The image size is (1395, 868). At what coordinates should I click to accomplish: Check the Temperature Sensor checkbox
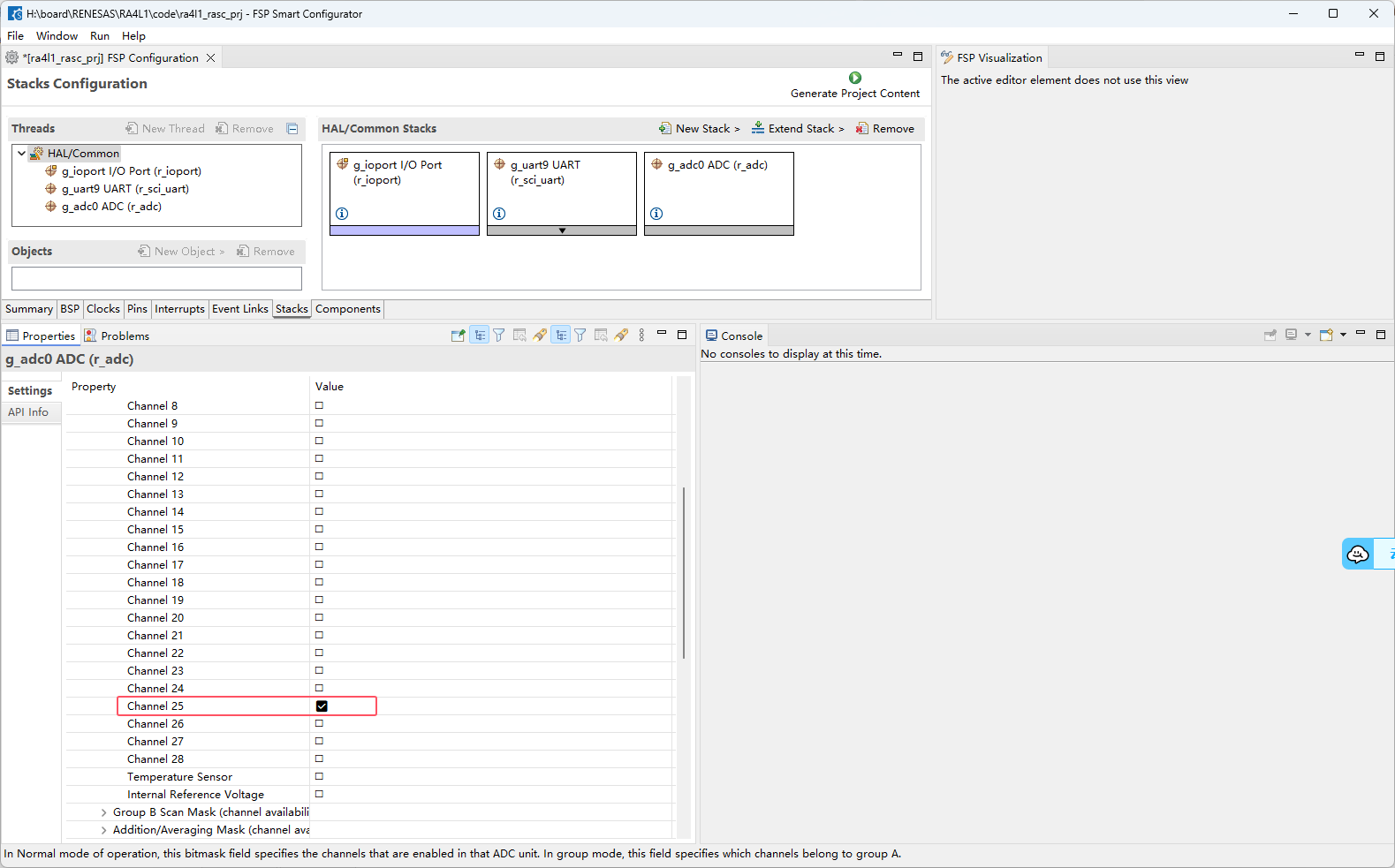(319, 777)
